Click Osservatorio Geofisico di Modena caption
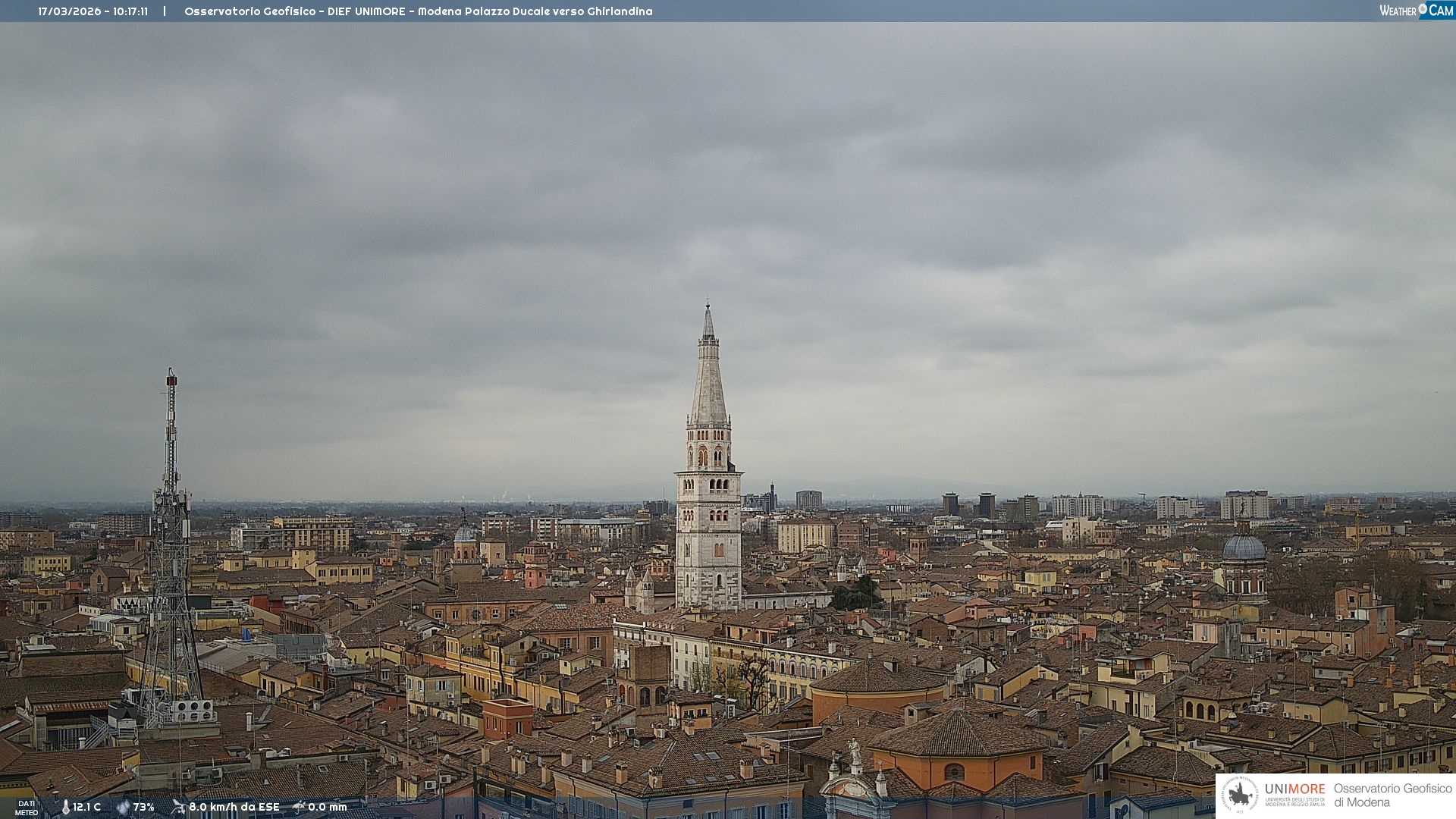The width and height of the screenshot is (1456, 819). coord(1392,795)
